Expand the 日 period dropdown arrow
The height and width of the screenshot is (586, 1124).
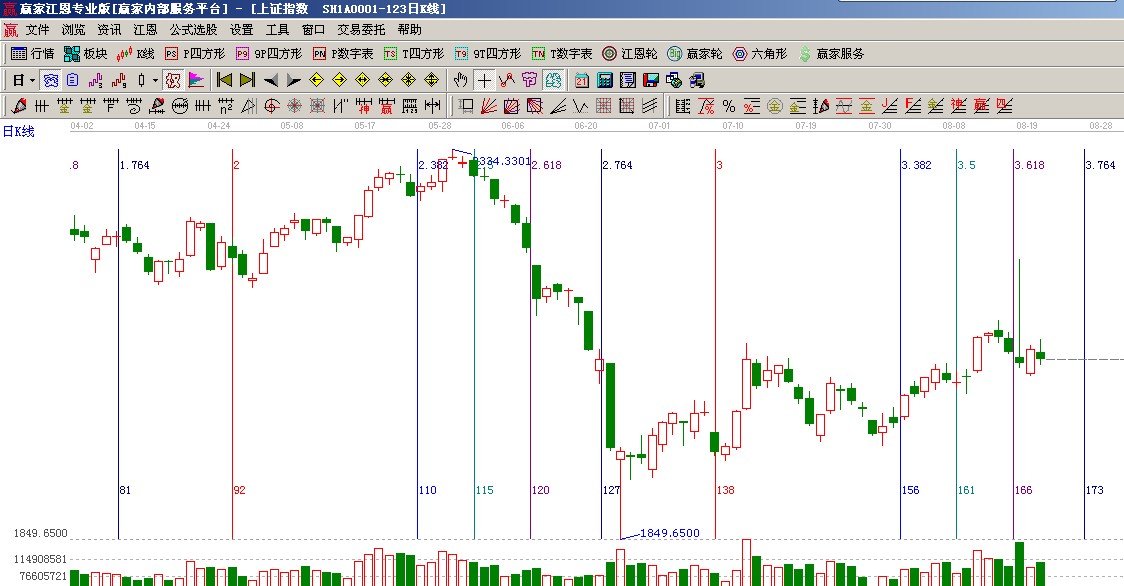click(x=32, y=80)
